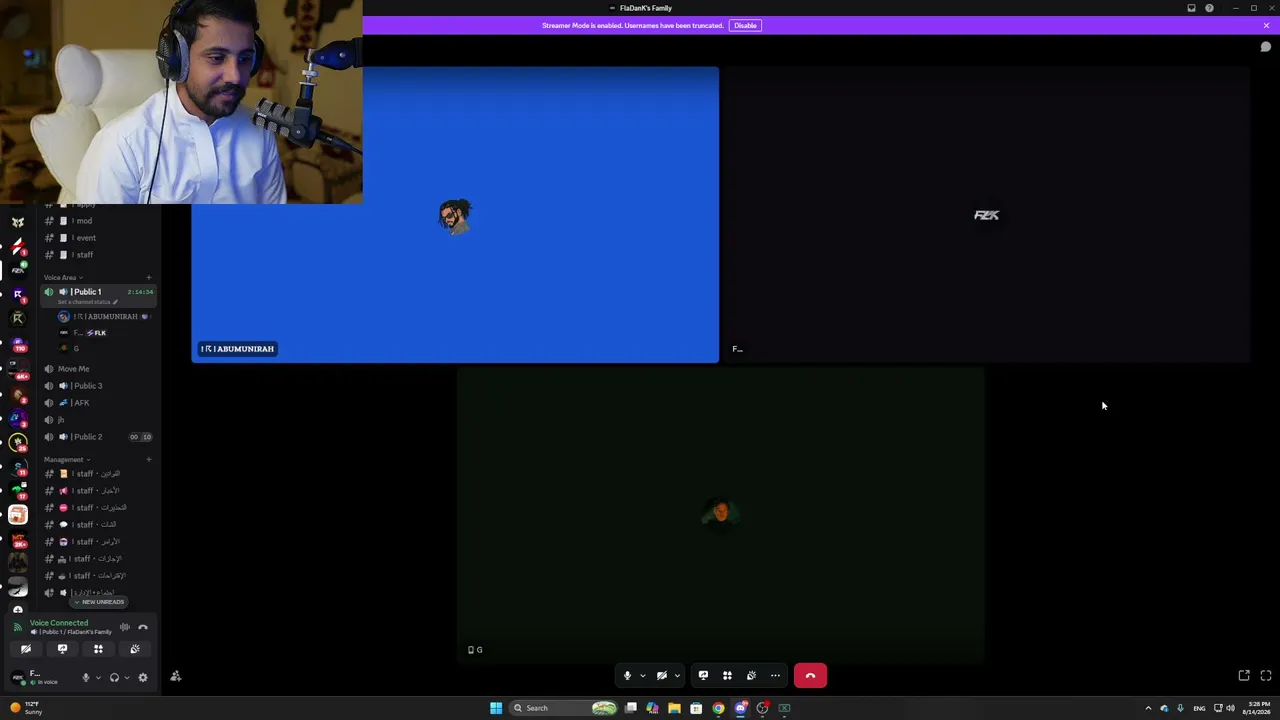This screenshot has height=720, width=1280.
Task: Open the event text channel
Action: click(98, 238)
